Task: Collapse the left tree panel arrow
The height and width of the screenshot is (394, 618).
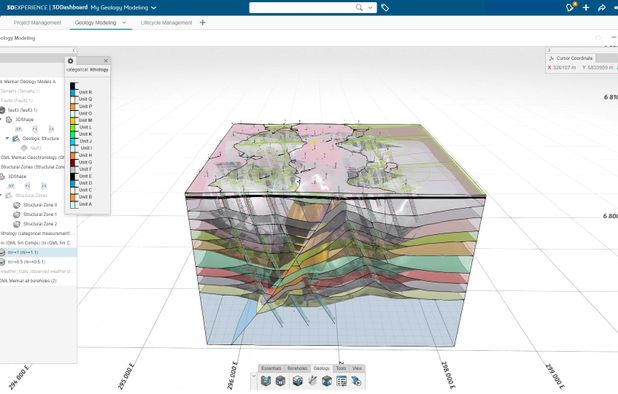Action: pyautogui.click(x=74, y=50)
